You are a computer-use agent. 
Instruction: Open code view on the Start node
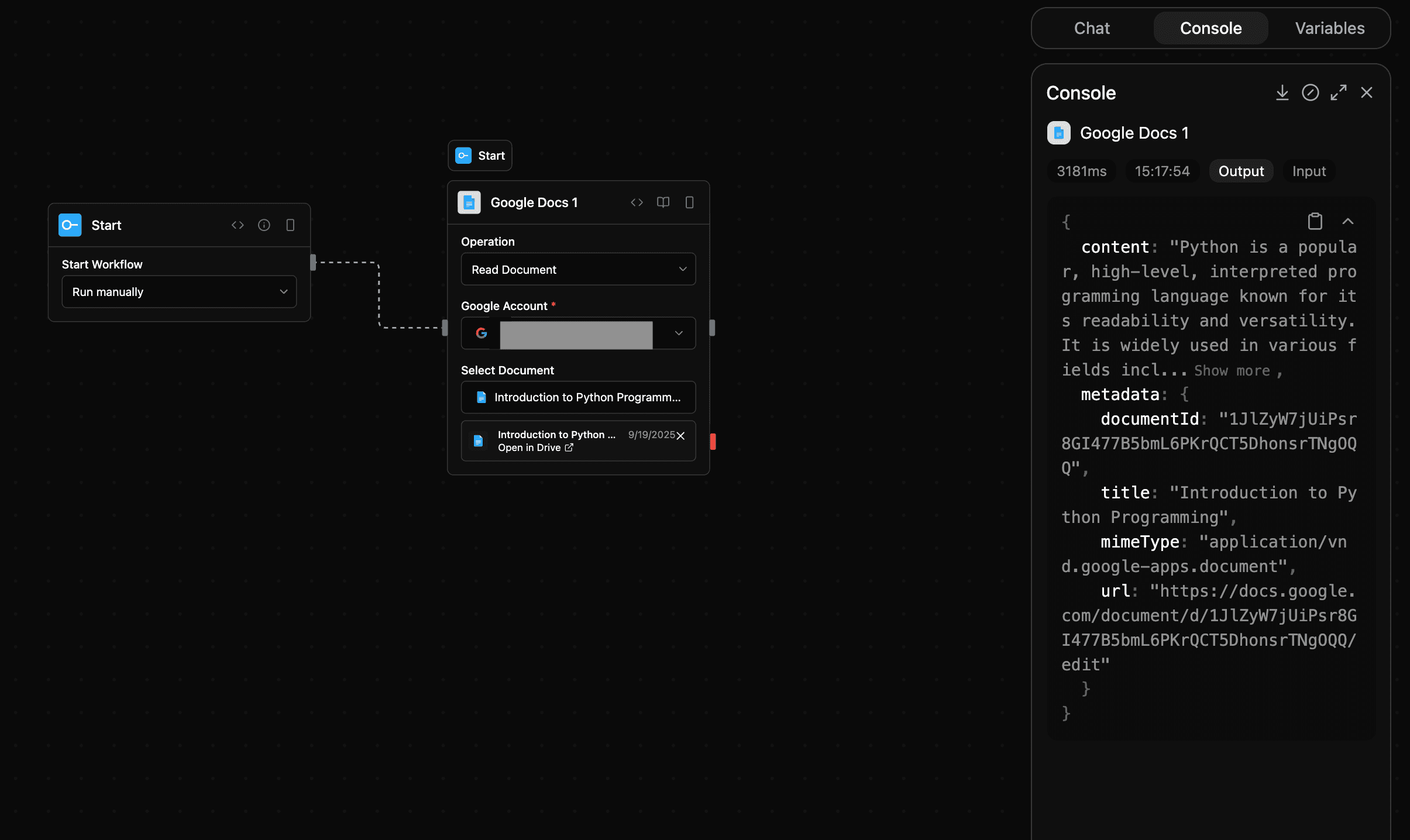(x=238, y=225)
